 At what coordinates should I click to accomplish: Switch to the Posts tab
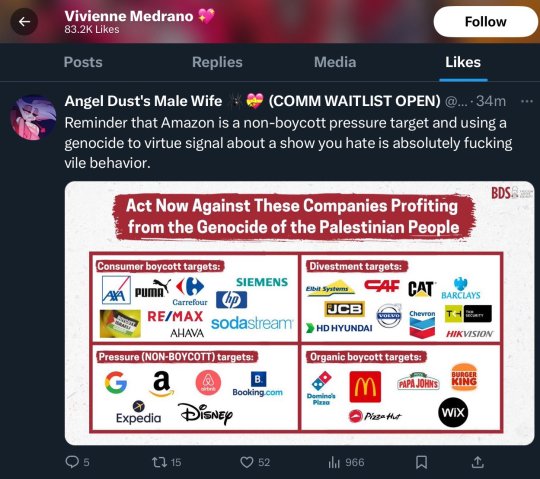pyautogui.click(x=83, y=62)
